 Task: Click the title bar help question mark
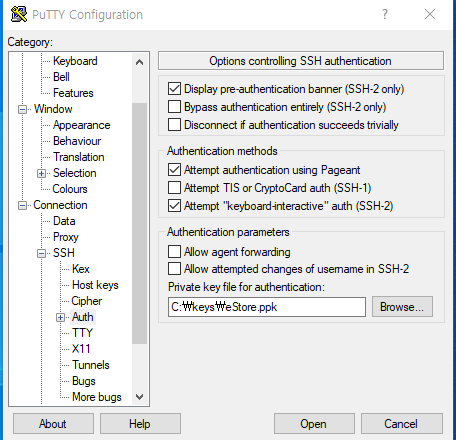click(385, 14)
